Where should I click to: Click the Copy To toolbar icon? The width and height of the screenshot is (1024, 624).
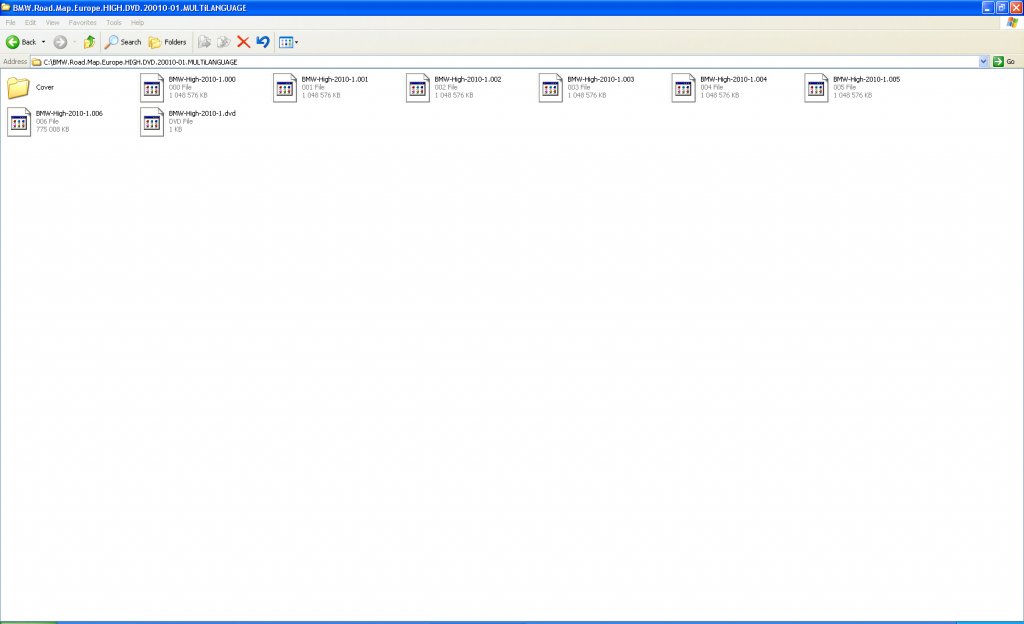click(x=224, y=42)
